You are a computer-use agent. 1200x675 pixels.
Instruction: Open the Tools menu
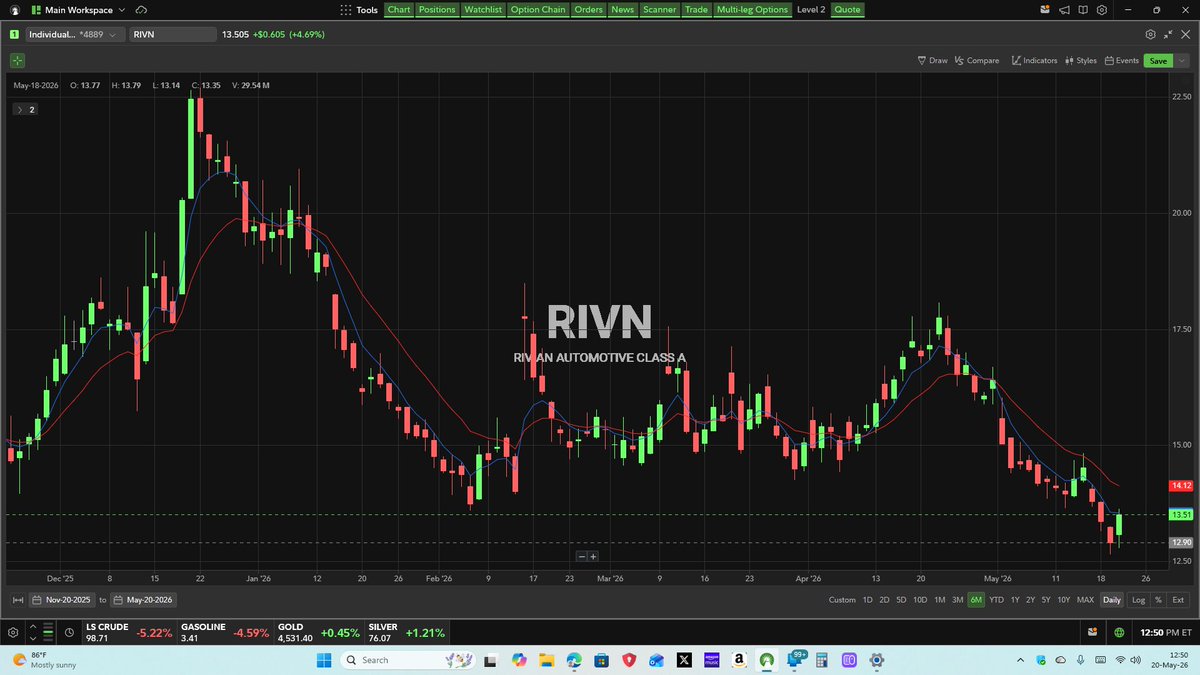361,10
